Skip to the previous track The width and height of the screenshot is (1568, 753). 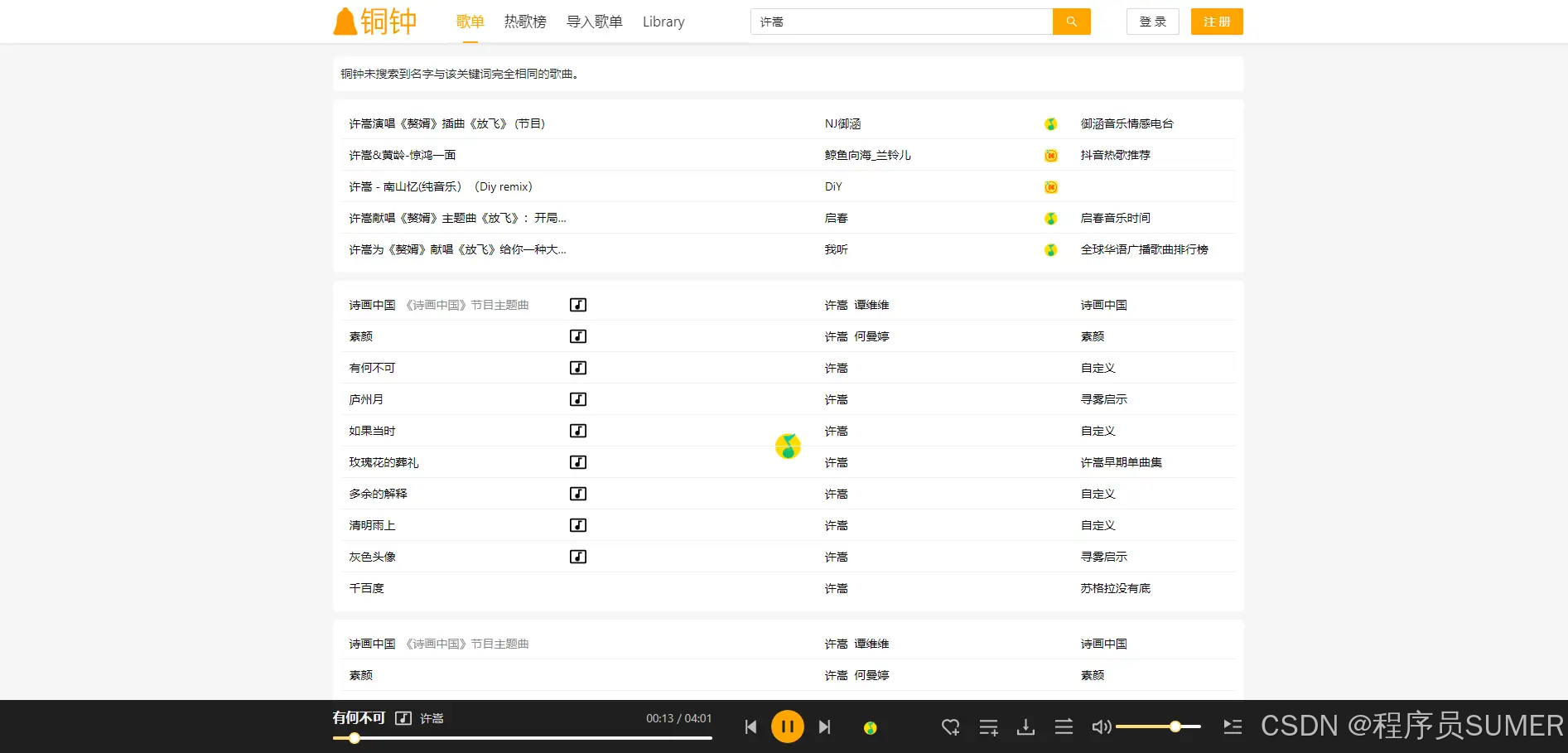tap(751, 727)
